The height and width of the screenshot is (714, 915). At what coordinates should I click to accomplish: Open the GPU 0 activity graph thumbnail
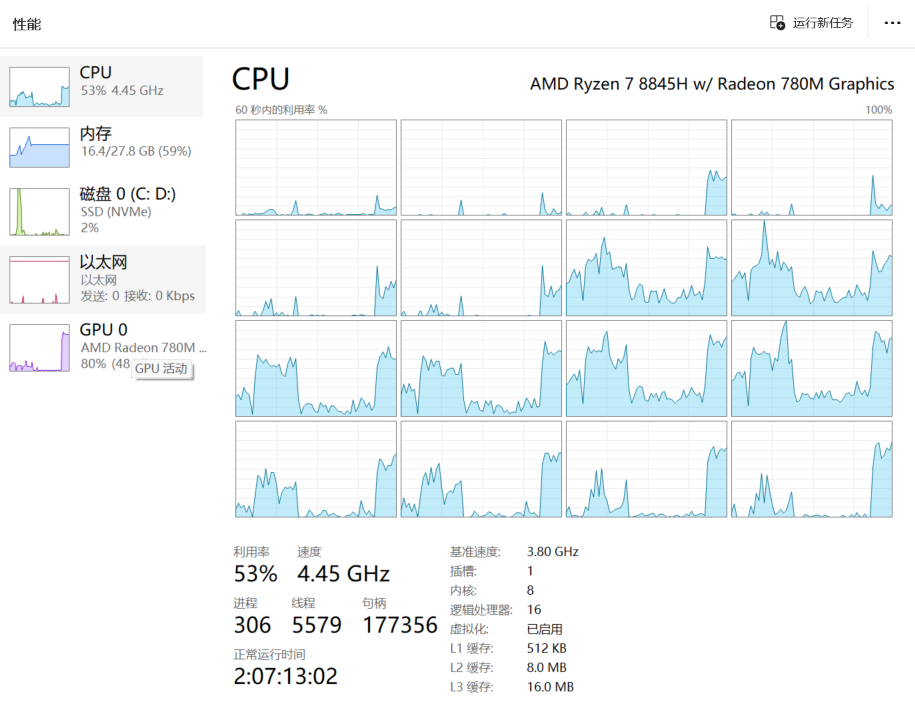[x=39, y=348]
